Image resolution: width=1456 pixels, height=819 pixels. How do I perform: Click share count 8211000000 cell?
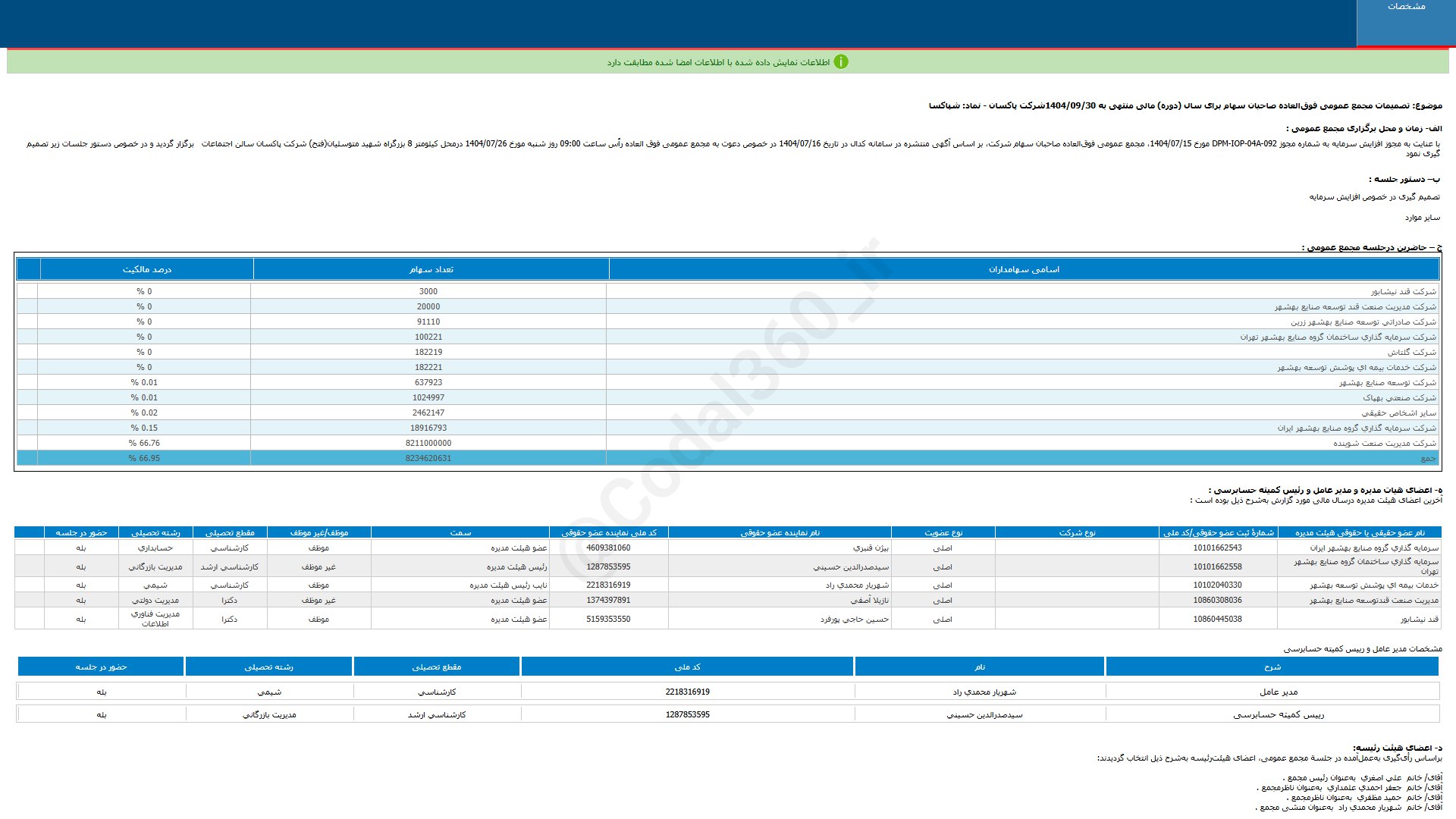428,443
